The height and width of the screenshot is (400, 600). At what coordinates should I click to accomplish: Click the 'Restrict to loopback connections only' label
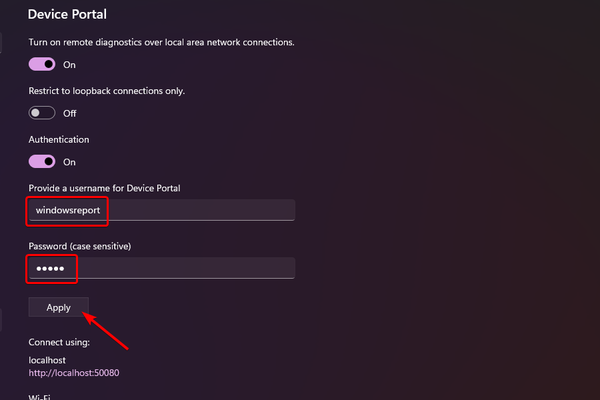[107, 91]
